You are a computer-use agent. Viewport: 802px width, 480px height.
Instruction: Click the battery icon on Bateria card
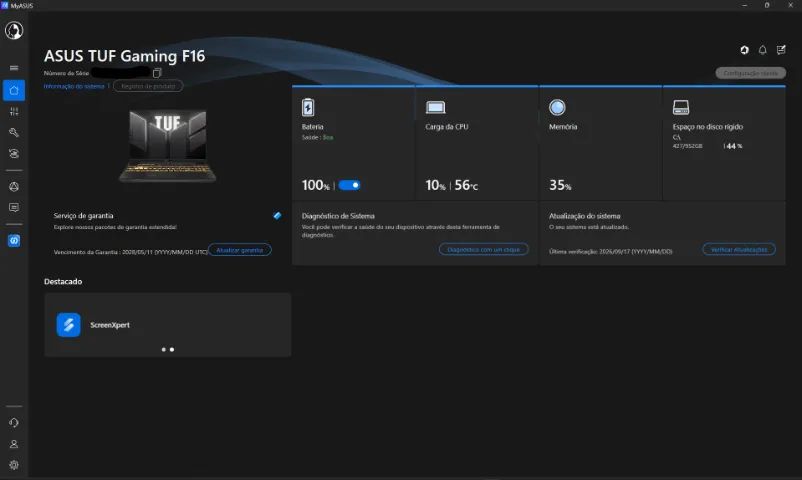[x=308, y=107]
